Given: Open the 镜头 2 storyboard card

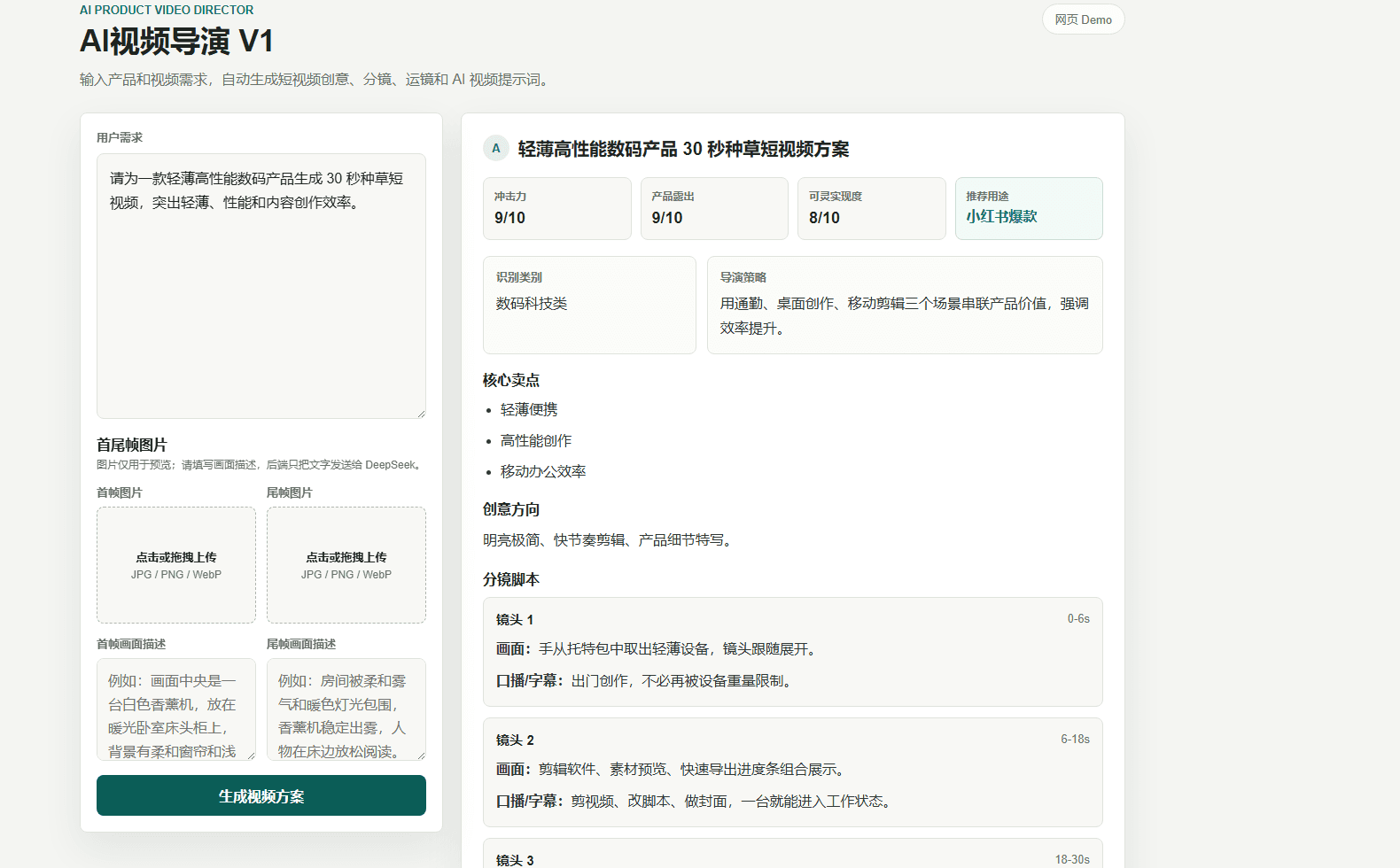Looking at the screenshot, I should pos(793,772).
